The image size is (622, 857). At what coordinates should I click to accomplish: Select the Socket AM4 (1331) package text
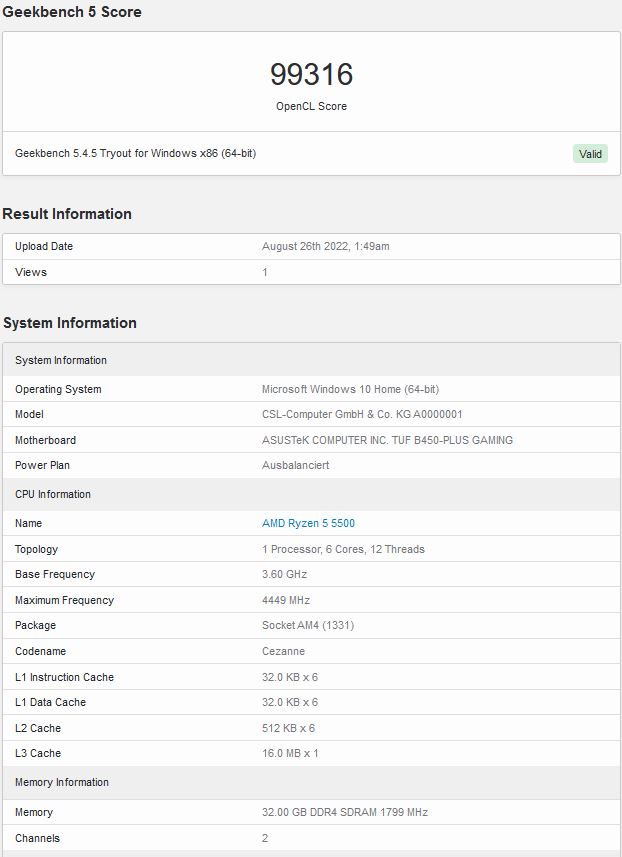308,625
